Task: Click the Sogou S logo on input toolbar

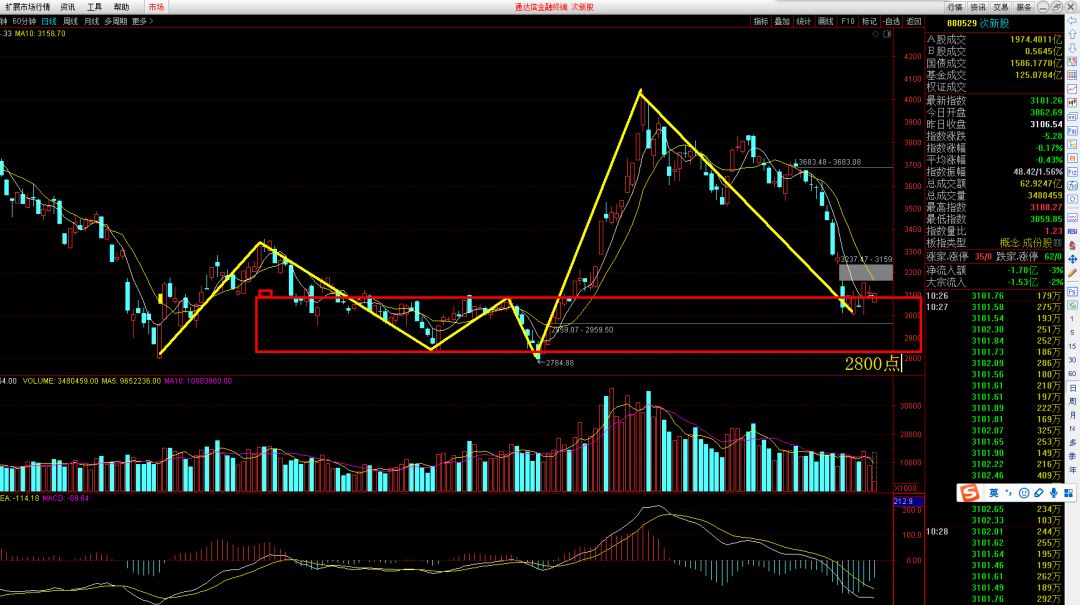Action: click(x=970, y=493)
